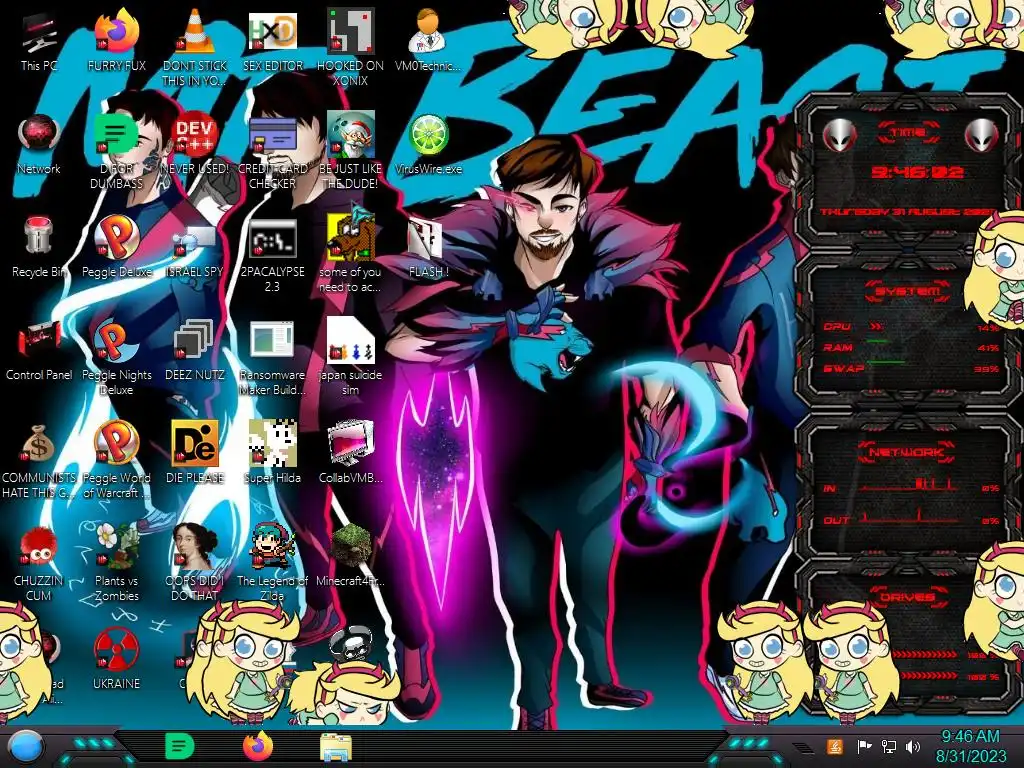This screenshot has height=768, width=1024.
Task: Click the widget date text THURSDAY 31 AUGUST
Action: (908, 212)
